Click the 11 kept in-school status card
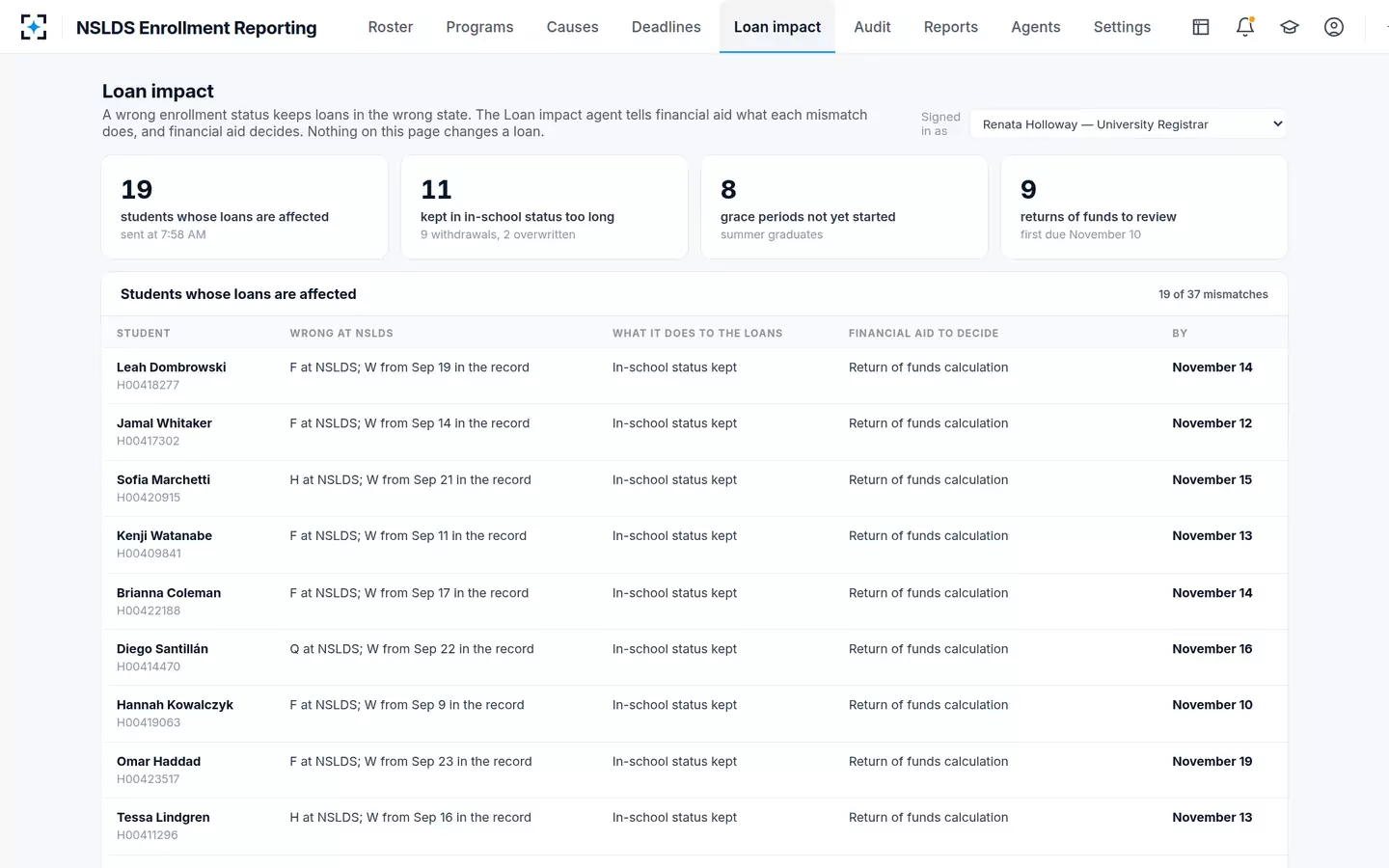This screenshot has width=1389, height=868. pos(545,207)
